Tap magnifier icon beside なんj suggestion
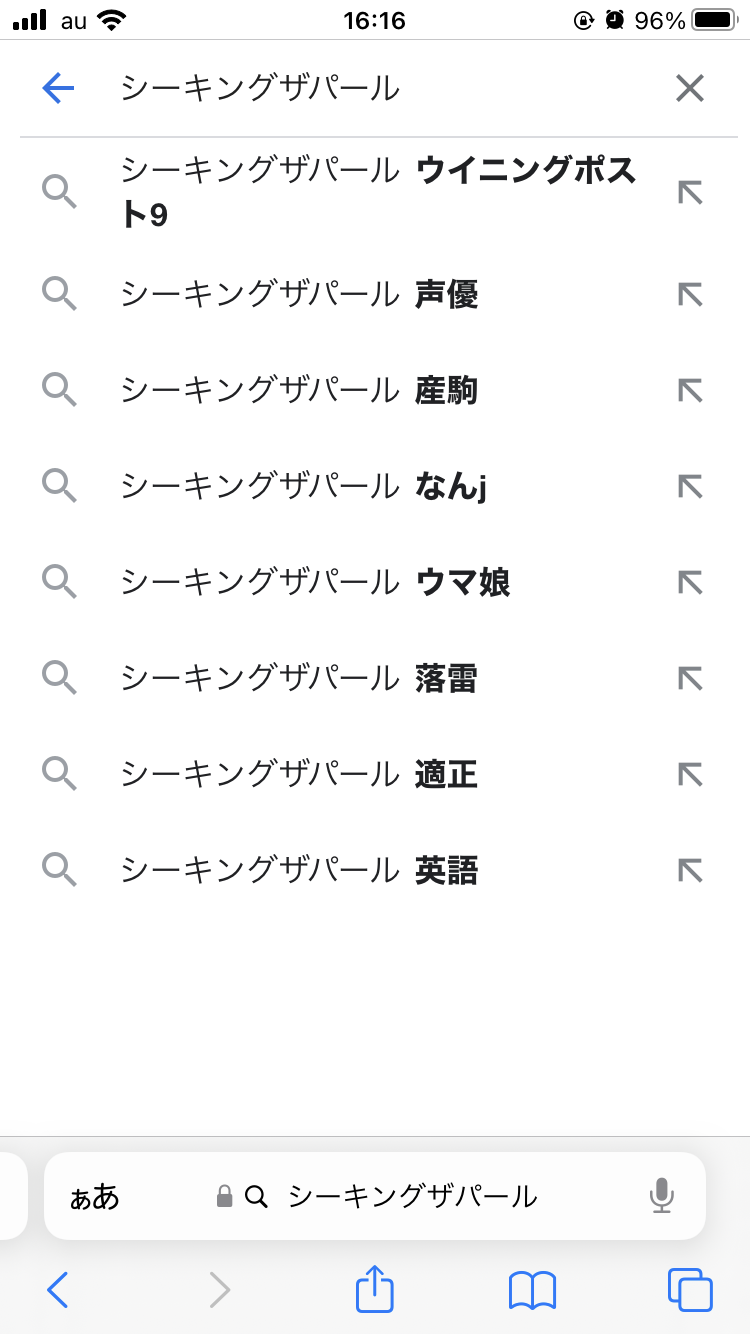The image size is (750, 1334). (x=60, y=486)
